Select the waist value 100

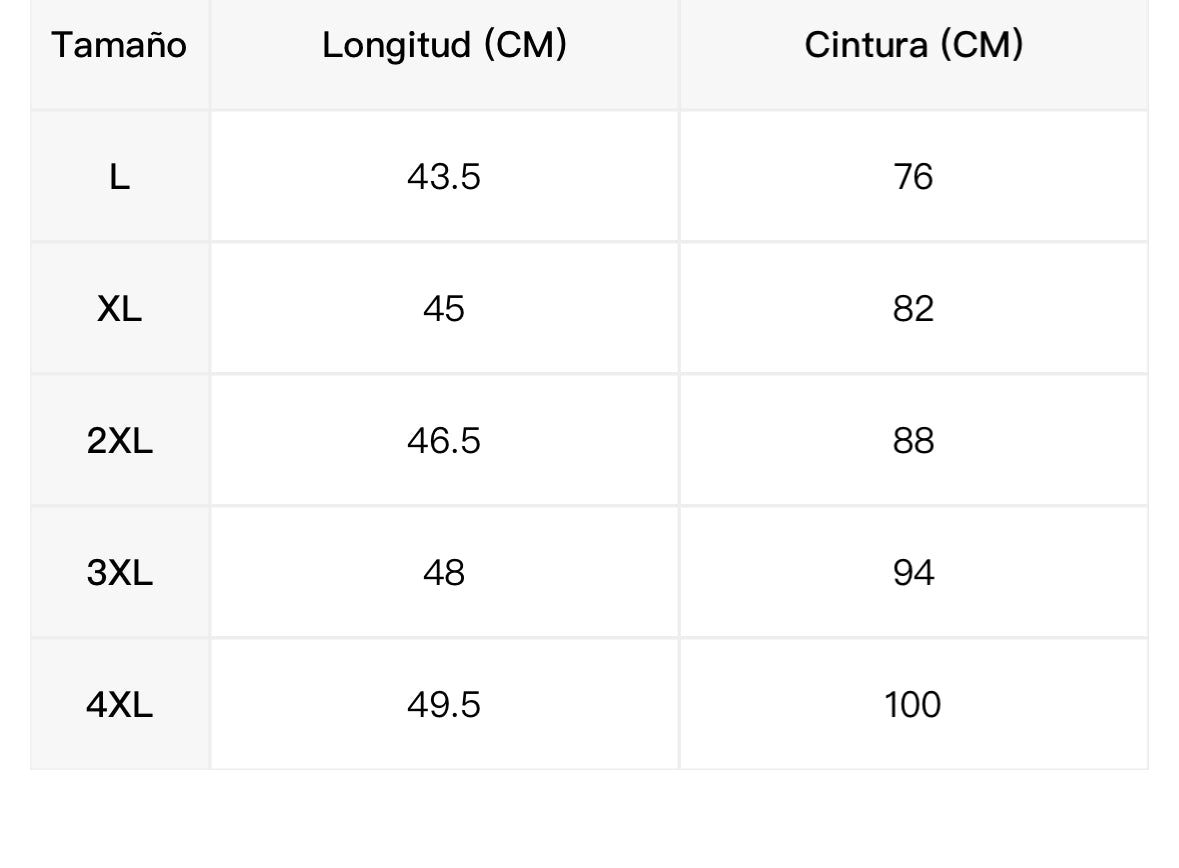(913, 705)
